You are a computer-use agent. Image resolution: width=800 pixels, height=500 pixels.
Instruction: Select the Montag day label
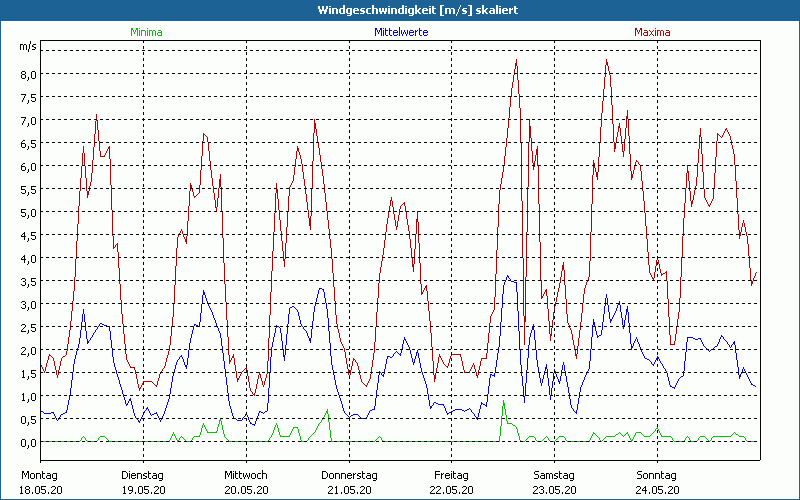click(39, 474)
